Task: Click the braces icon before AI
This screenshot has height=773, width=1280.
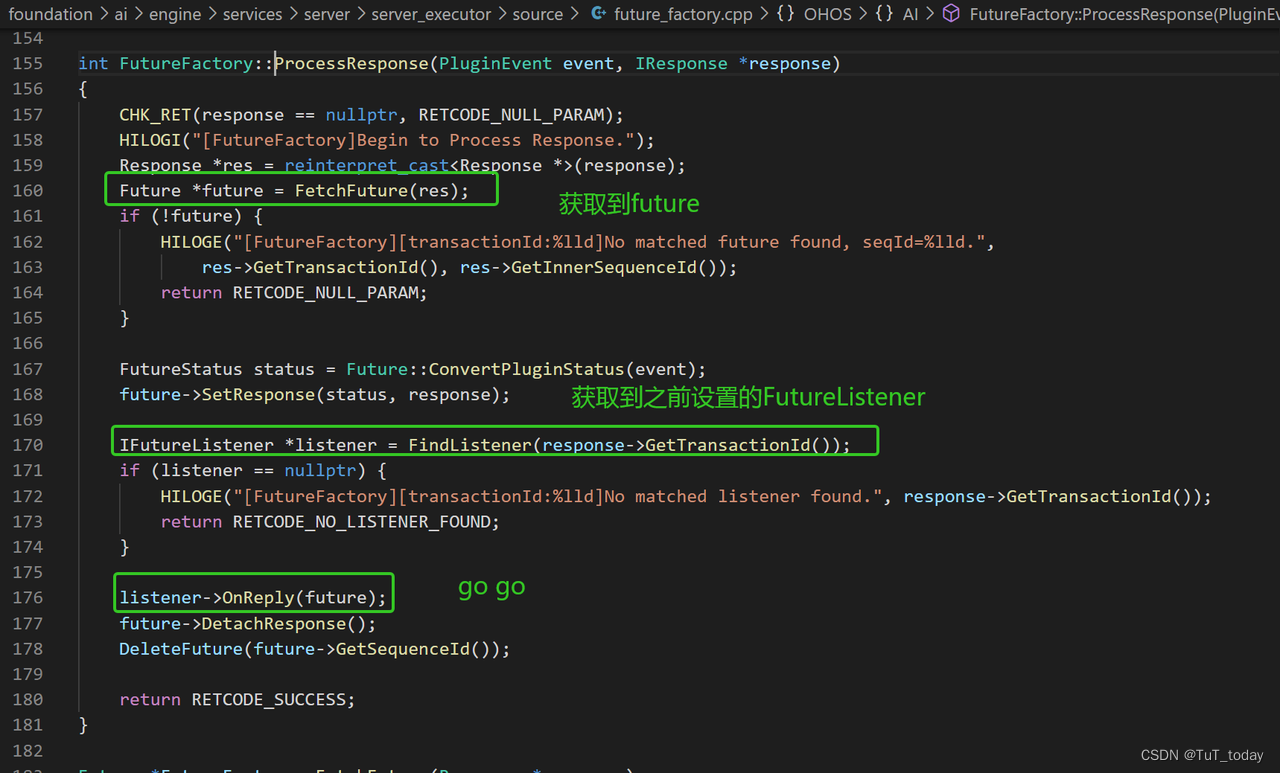Action: [x=884, y=14]
